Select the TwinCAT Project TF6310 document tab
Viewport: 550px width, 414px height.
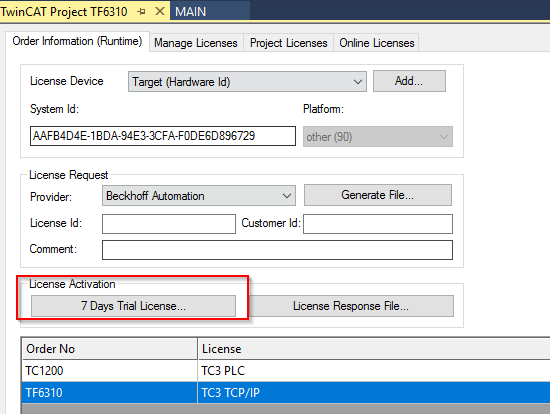pos(64,12)
